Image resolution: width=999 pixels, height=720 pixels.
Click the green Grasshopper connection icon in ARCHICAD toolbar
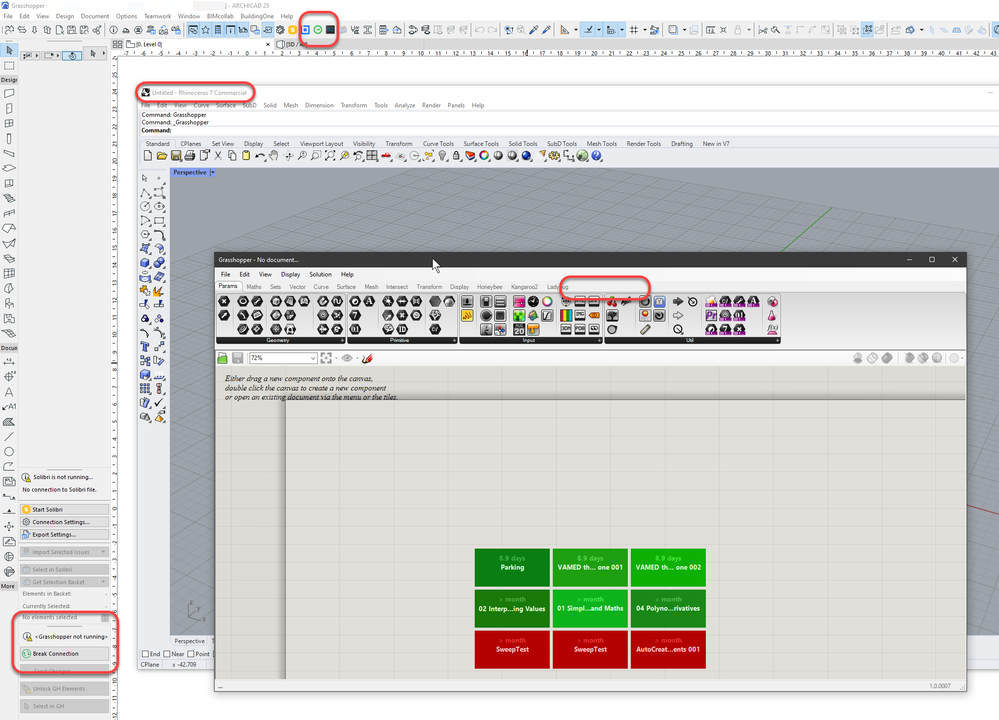[x=317, y=30]
